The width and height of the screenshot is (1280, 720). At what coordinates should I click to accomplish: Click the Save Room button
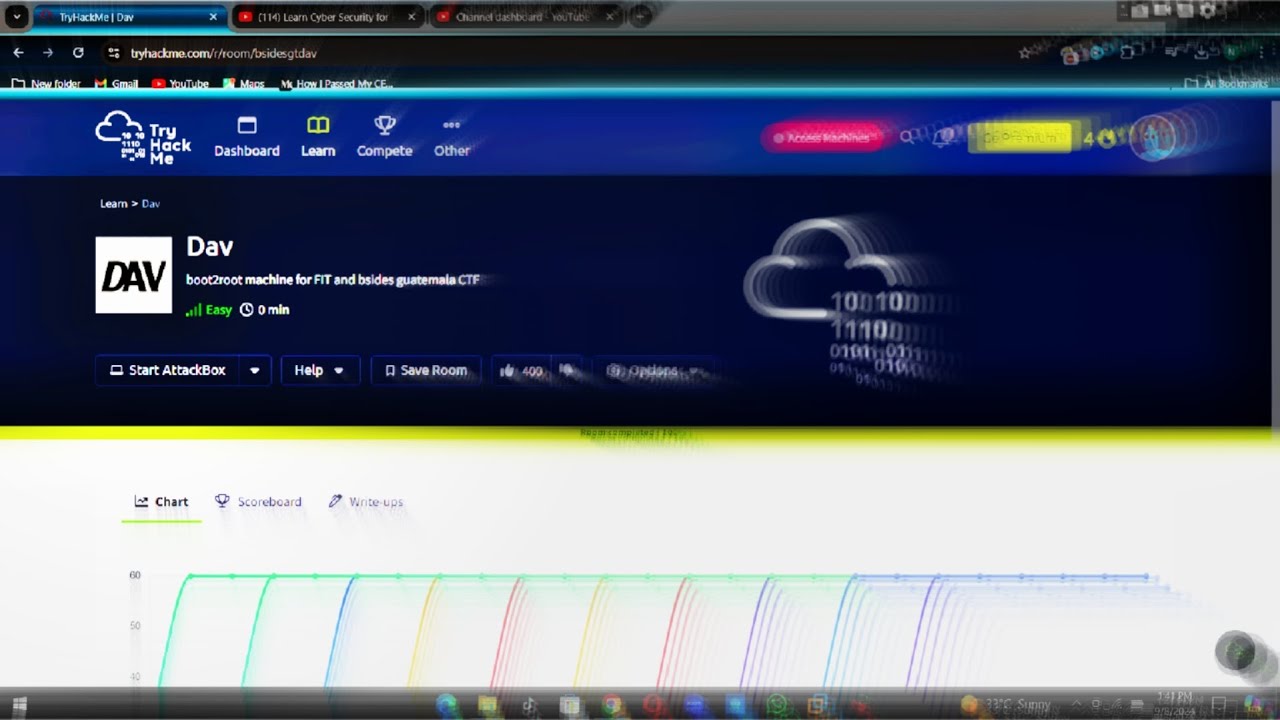(427, 371)
